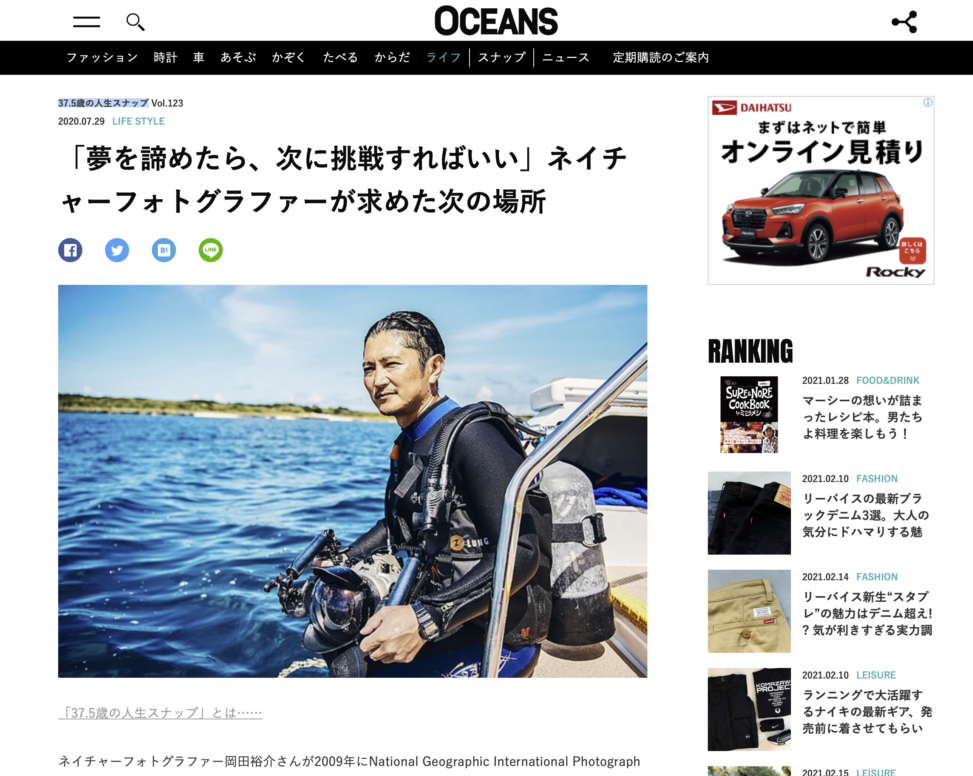Share article on Facebook

[x=70, y=250]
